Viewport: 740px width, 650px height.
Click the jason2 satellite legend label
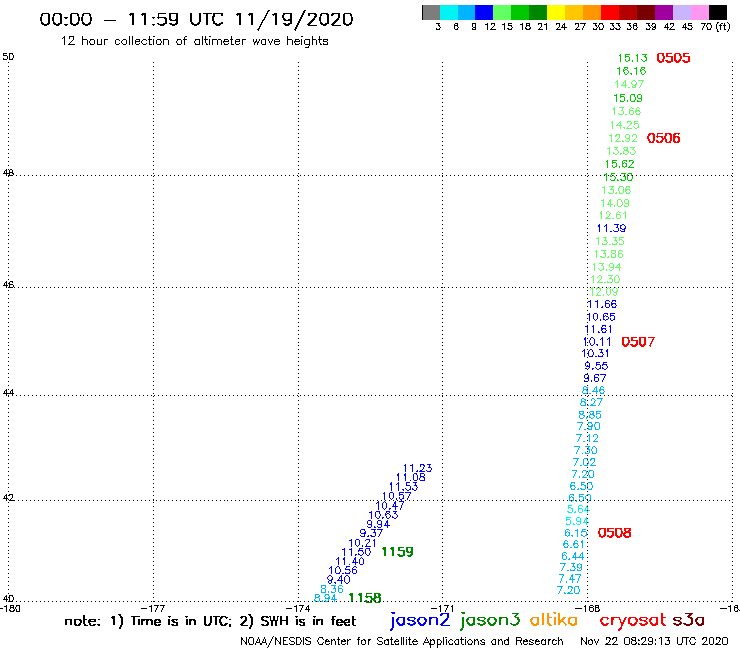420,620
